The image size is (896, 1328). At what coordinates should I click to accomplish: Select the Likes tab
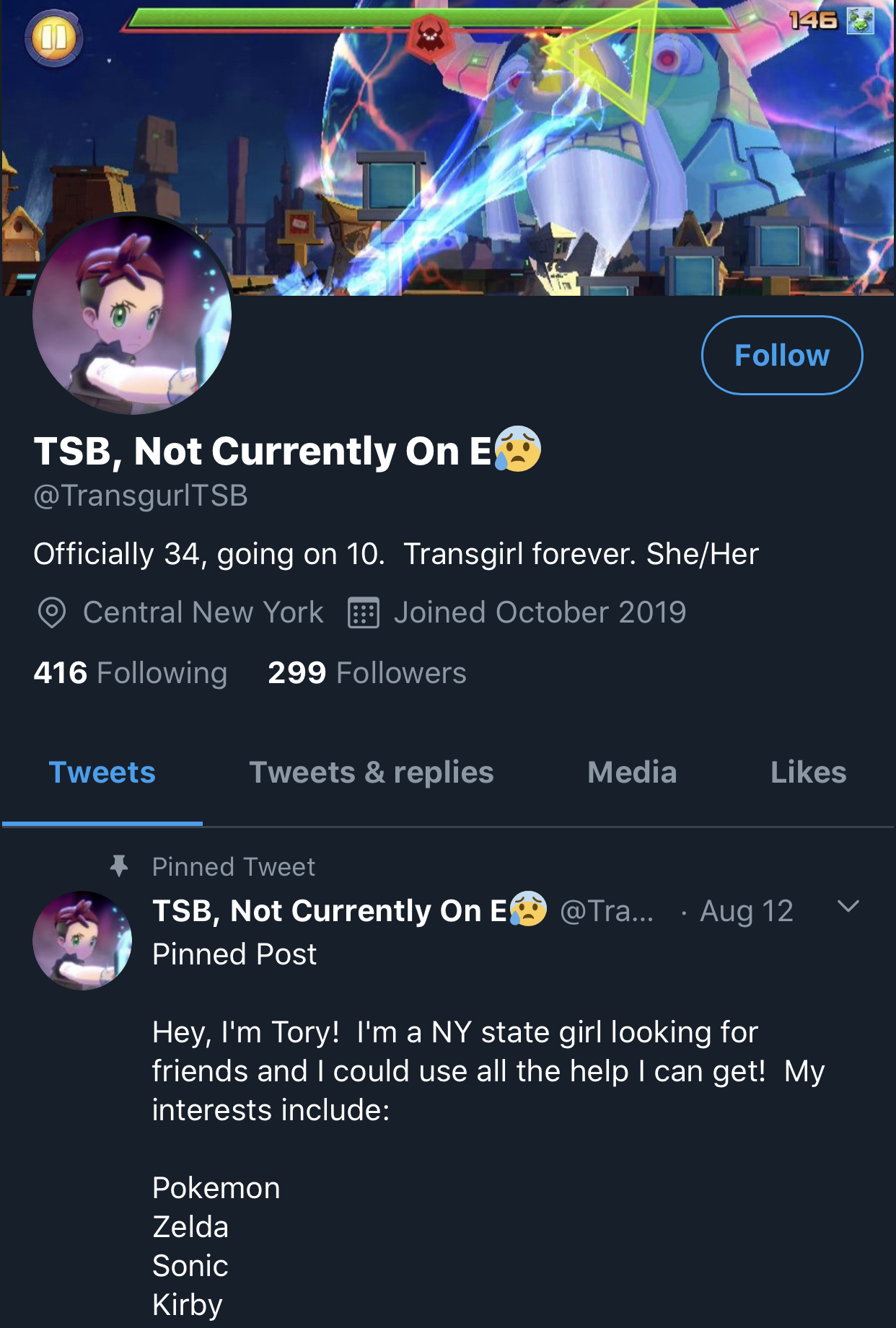click(x=808, y=773)
